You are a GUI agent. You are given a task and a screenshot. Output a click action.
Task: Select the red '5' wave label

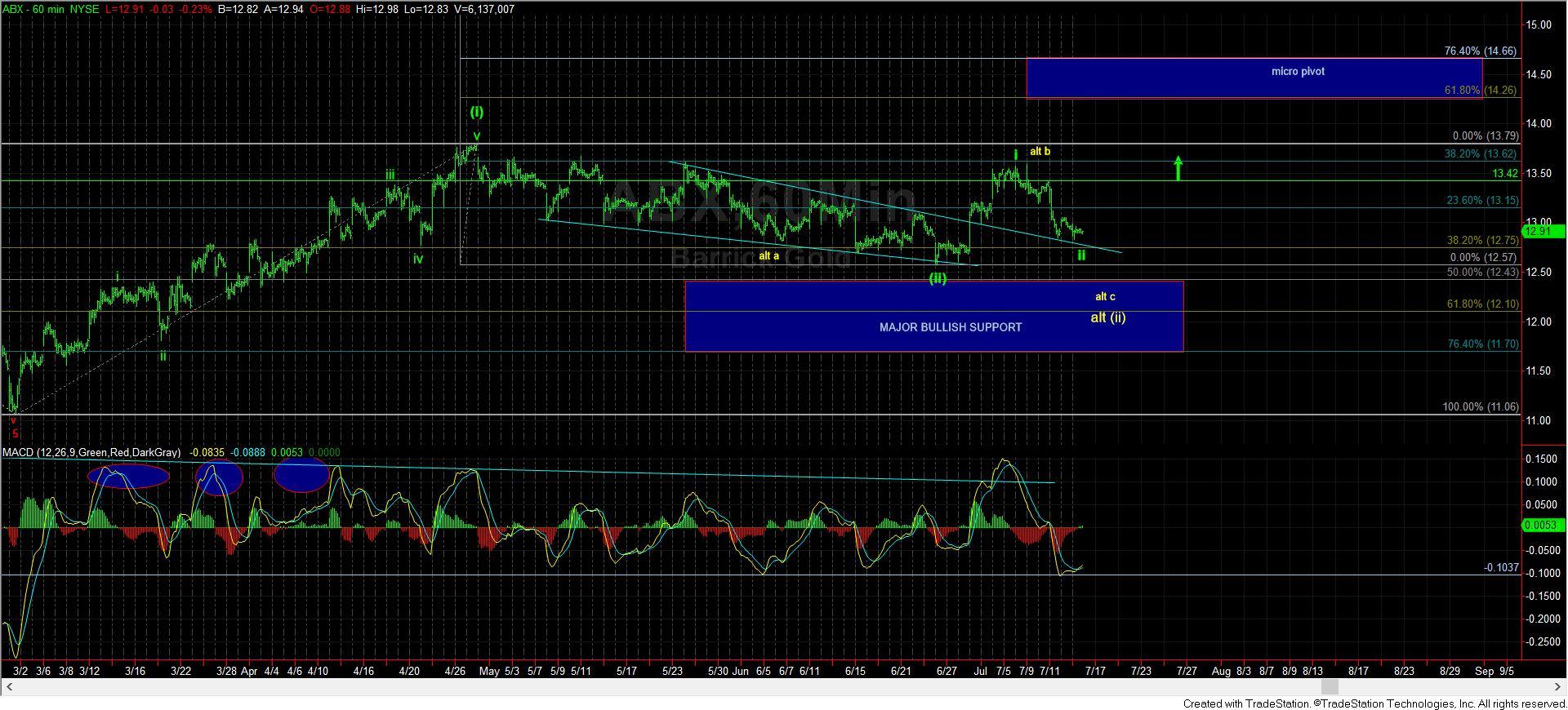15,434
